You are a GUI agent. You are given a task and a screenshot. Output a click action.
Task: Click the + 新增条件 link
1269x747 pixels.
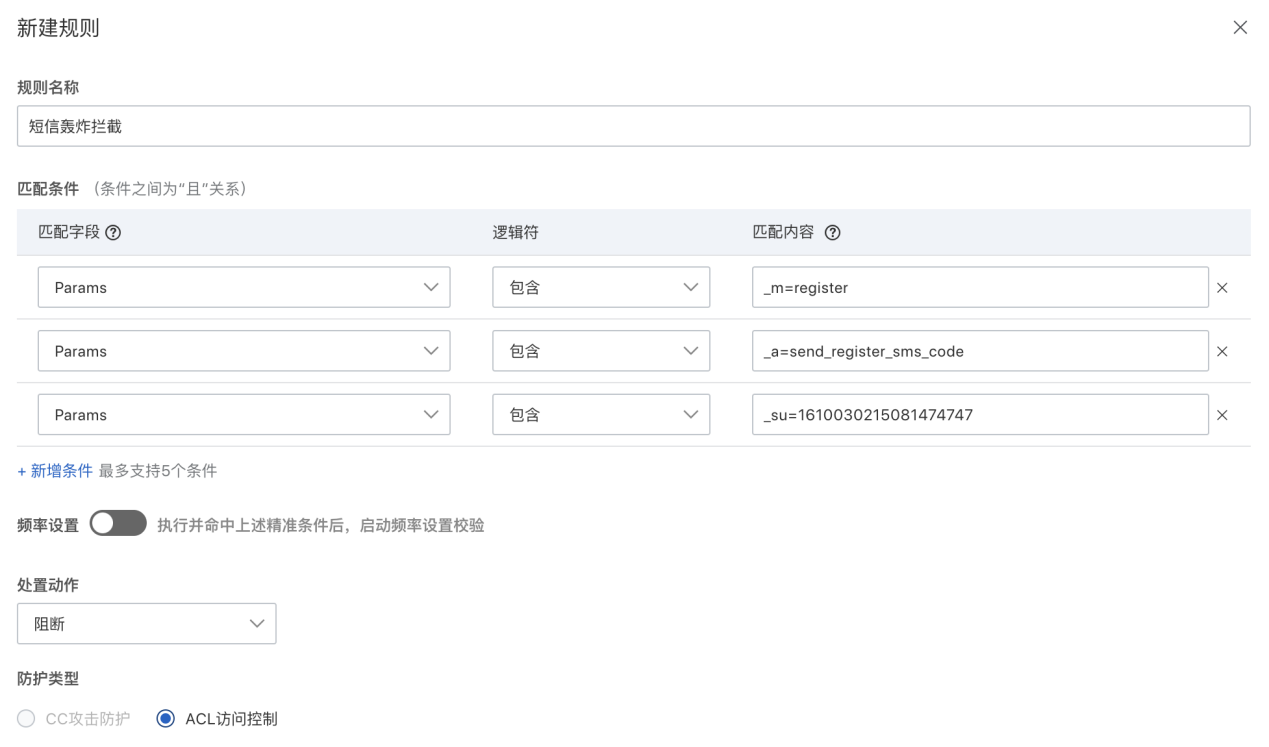click(55, 471)
